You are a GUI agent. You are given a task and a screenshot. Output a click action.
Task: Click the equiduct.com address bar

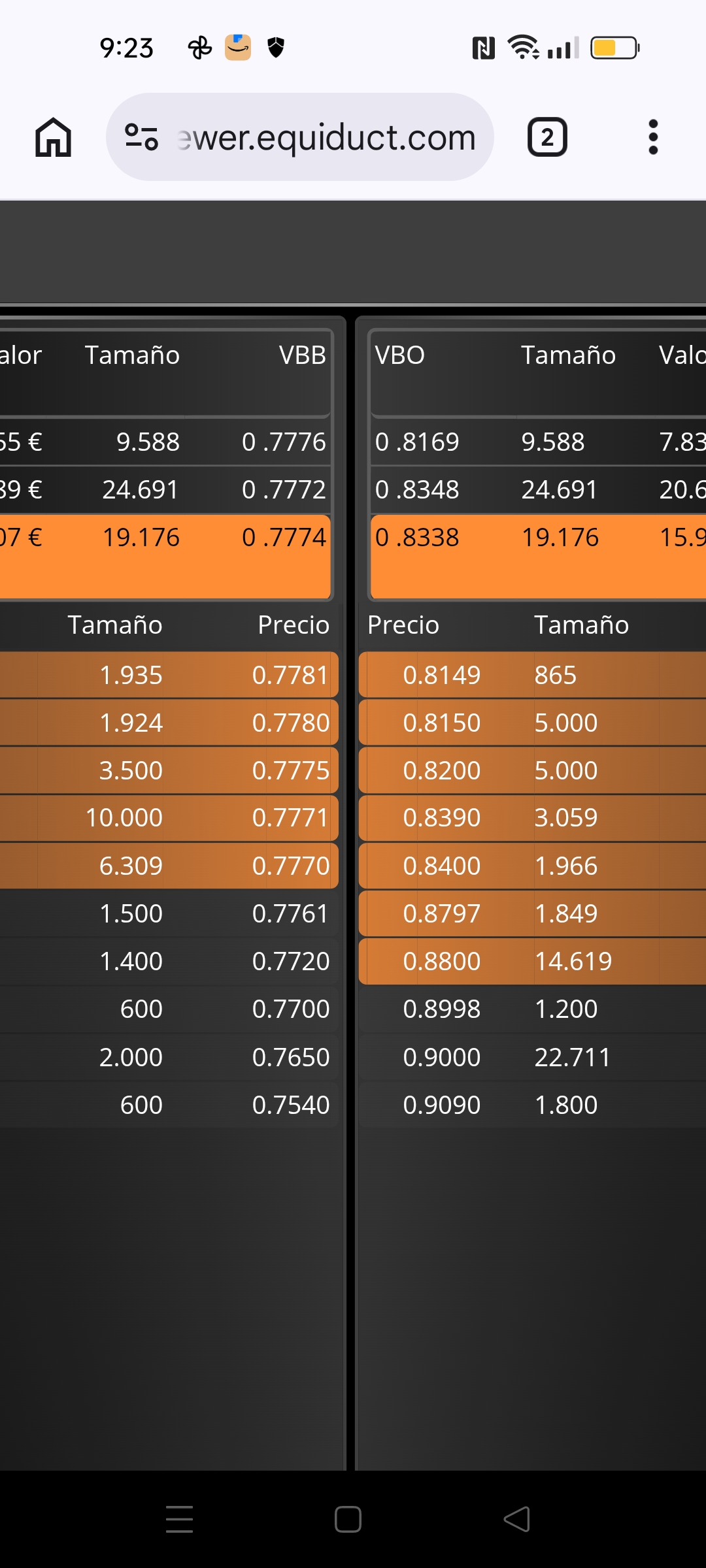coord(327,137)
